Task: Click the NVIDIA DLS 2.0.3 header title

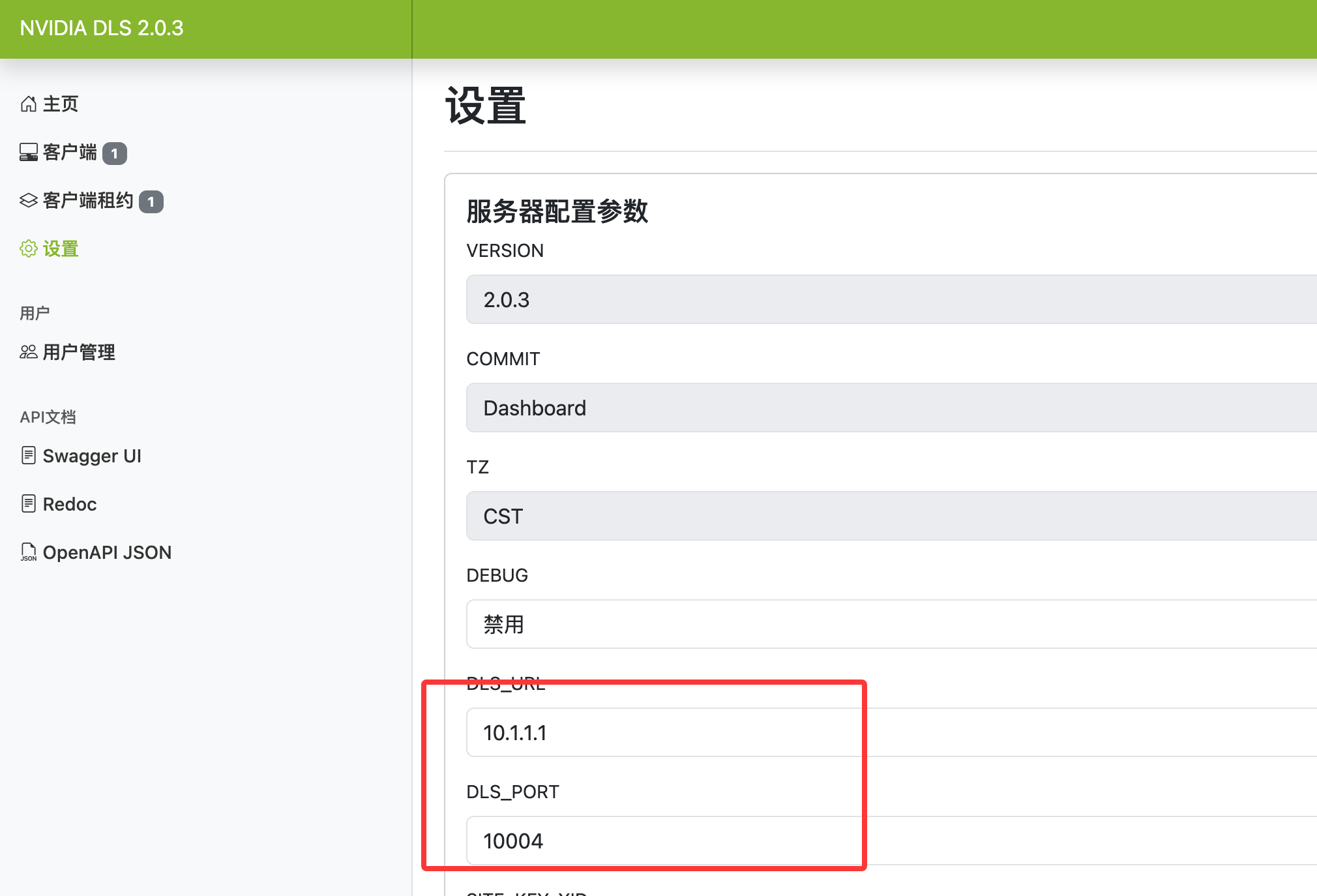Action: 102,28
